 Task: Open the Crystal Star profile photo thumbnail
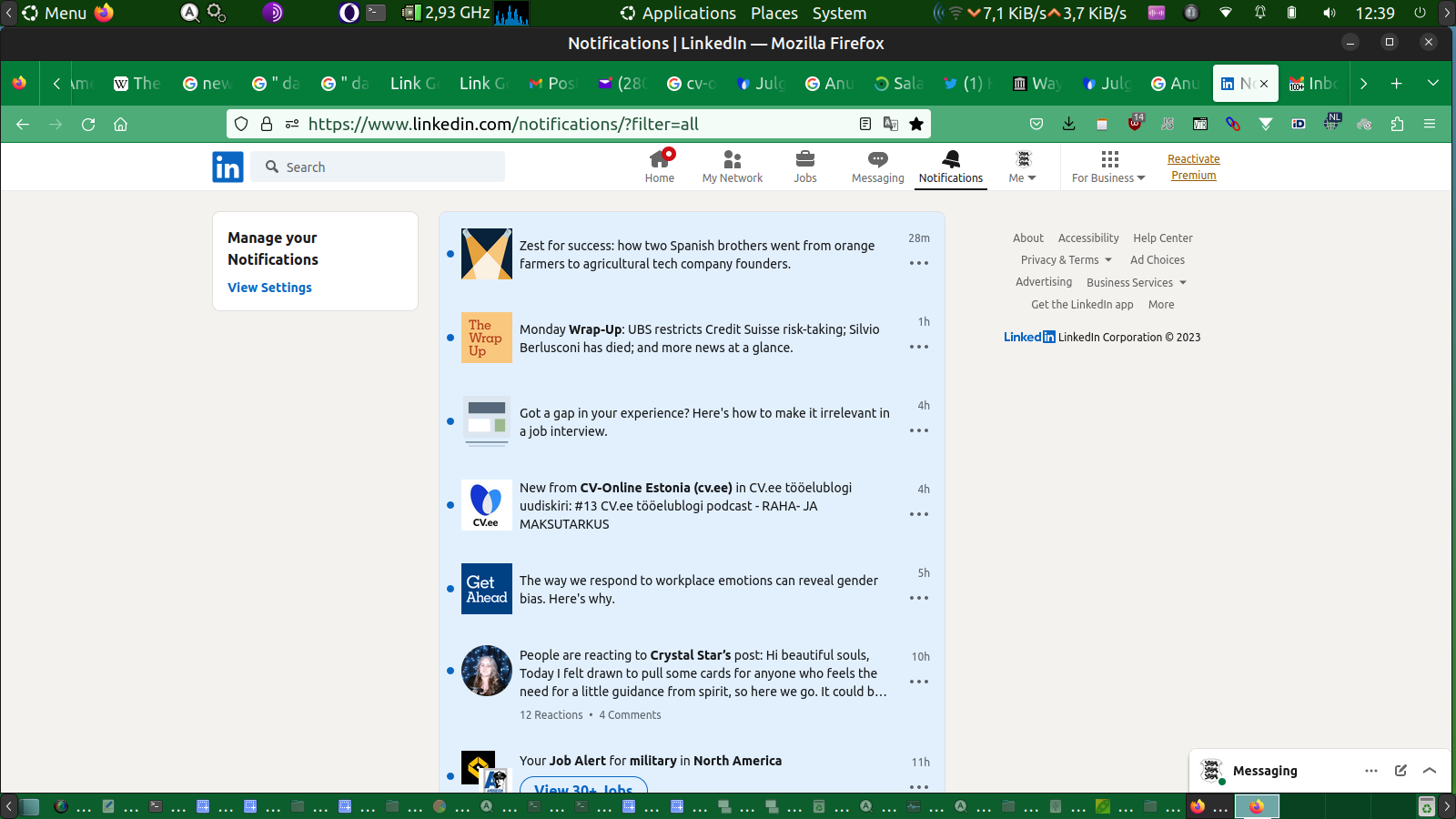(x=487, y=671)
